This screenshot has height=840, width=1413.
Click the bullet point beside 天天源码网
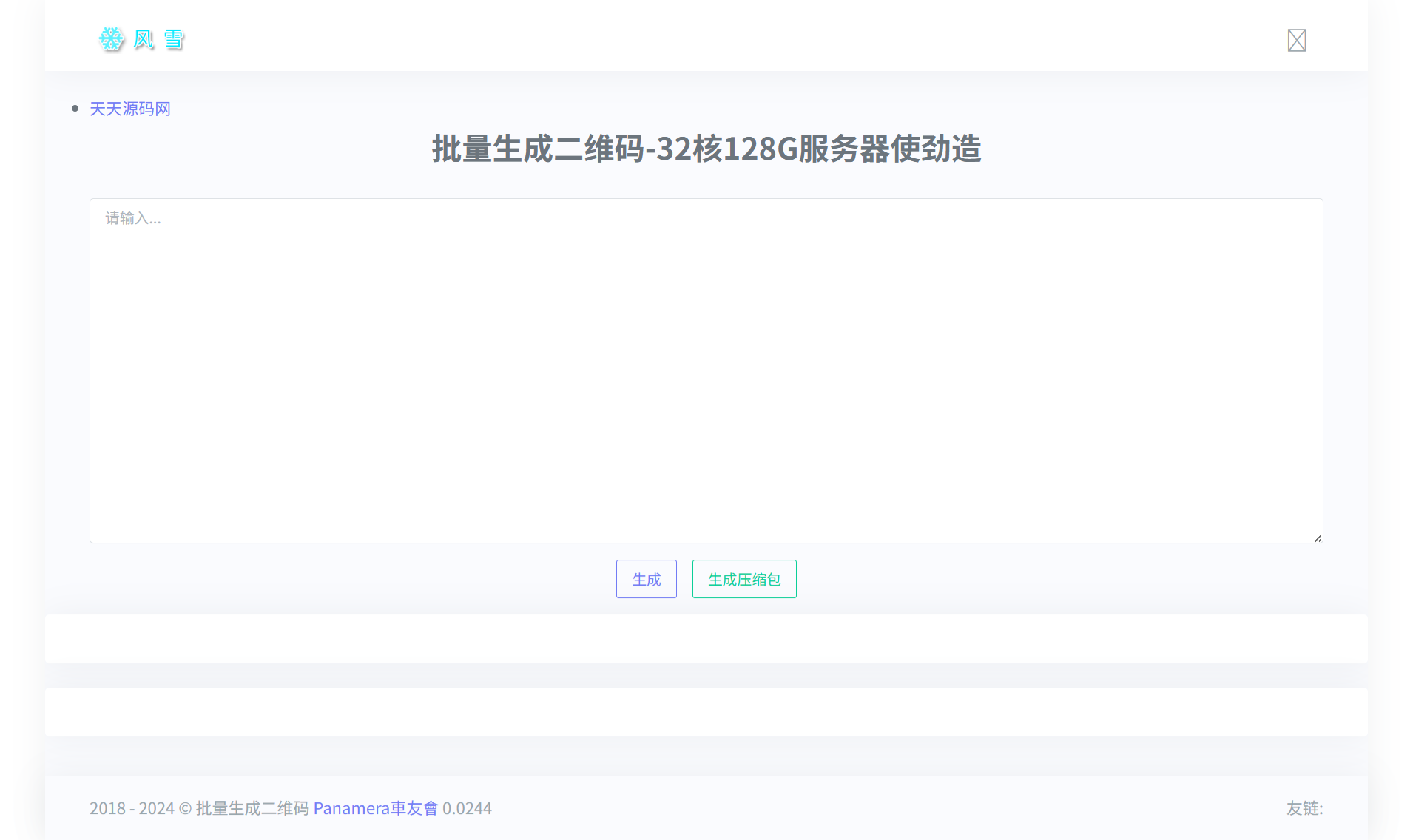[x=75, y=108]
